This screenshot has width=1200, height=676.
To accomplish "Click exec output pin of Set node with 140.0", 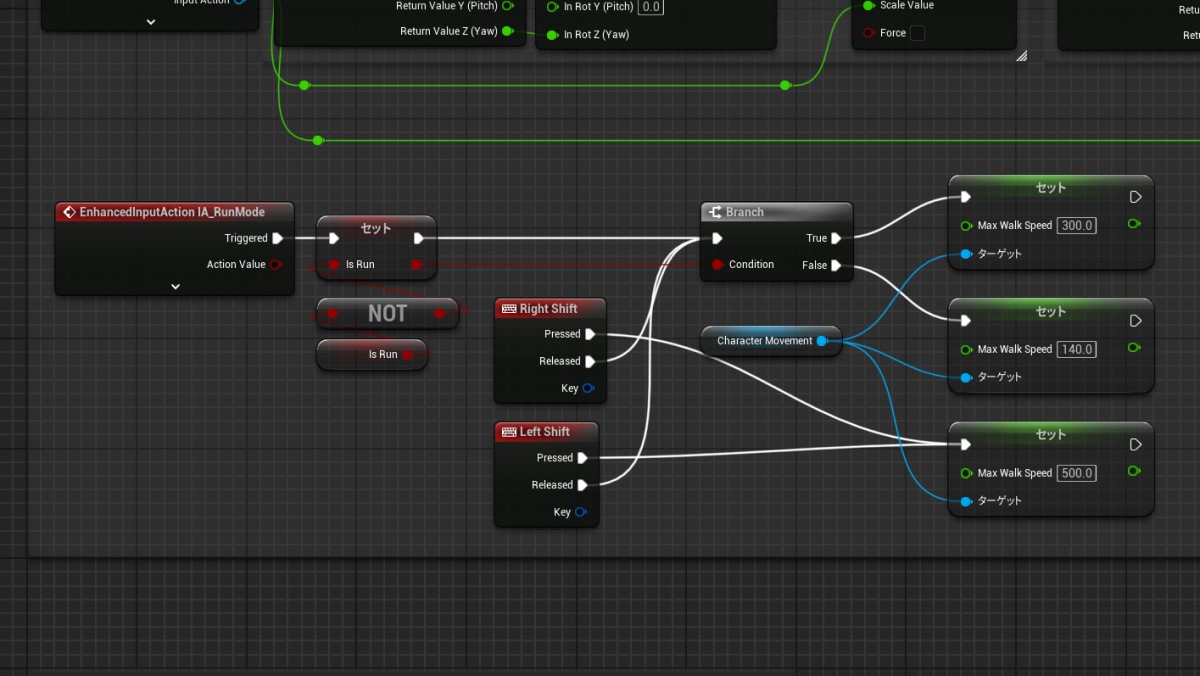I will 1135,321.
